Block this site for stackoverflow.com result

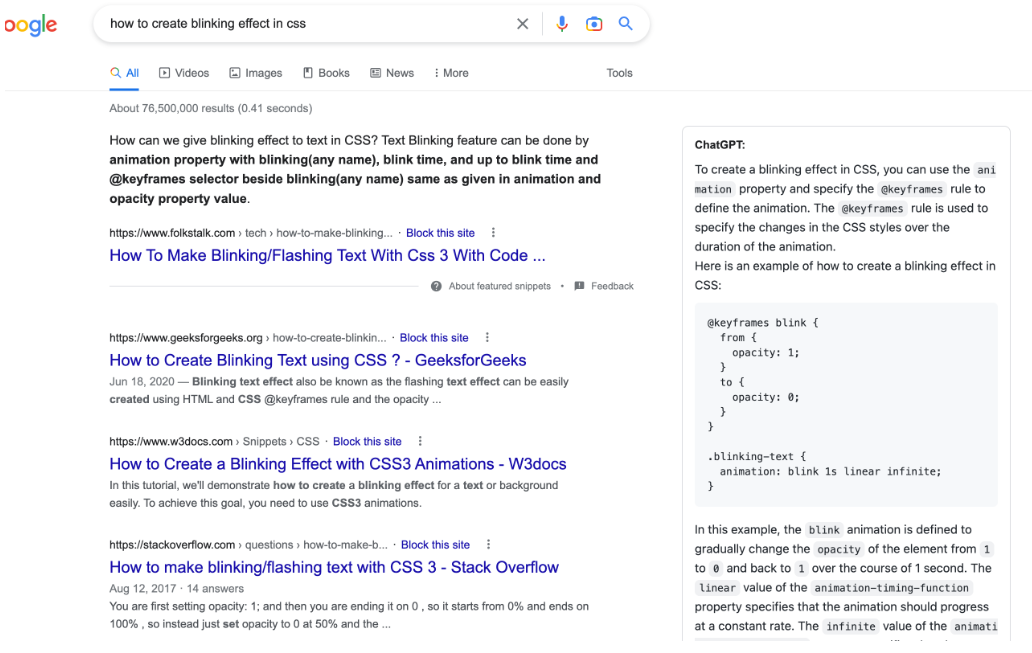pyautogui.click(x=436, y=545)
